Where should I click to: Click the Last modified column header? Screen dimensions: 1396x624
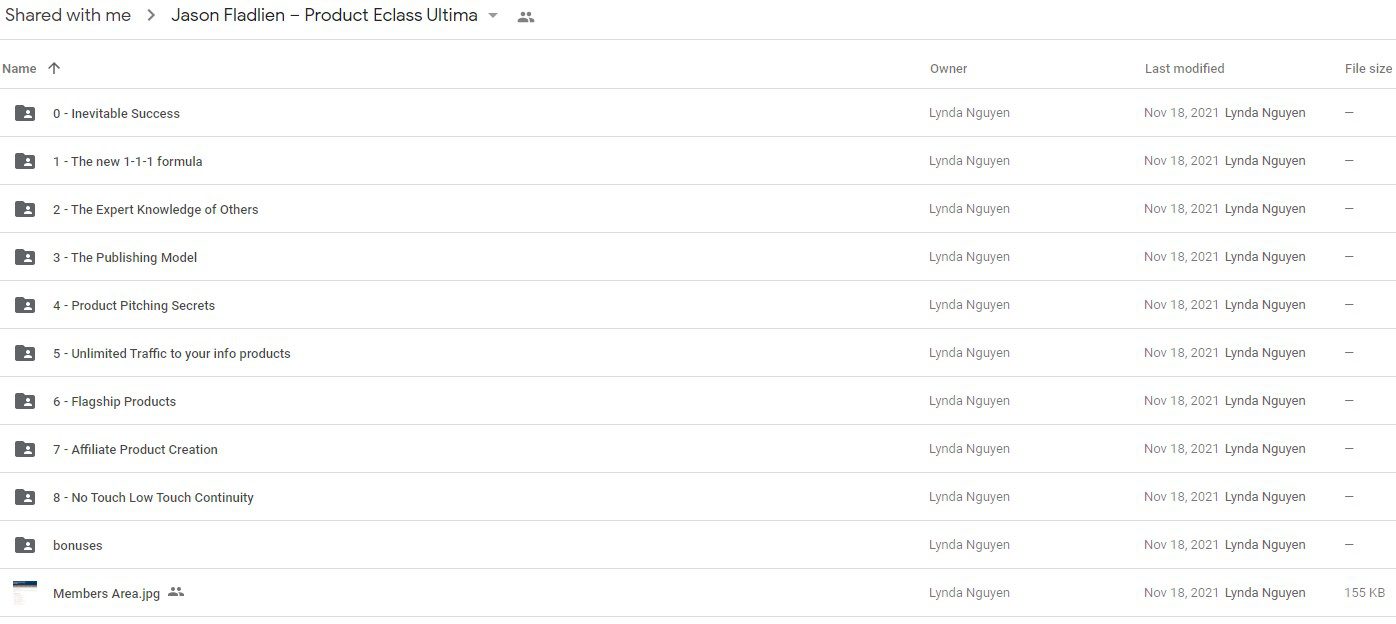click(1184, 69)
